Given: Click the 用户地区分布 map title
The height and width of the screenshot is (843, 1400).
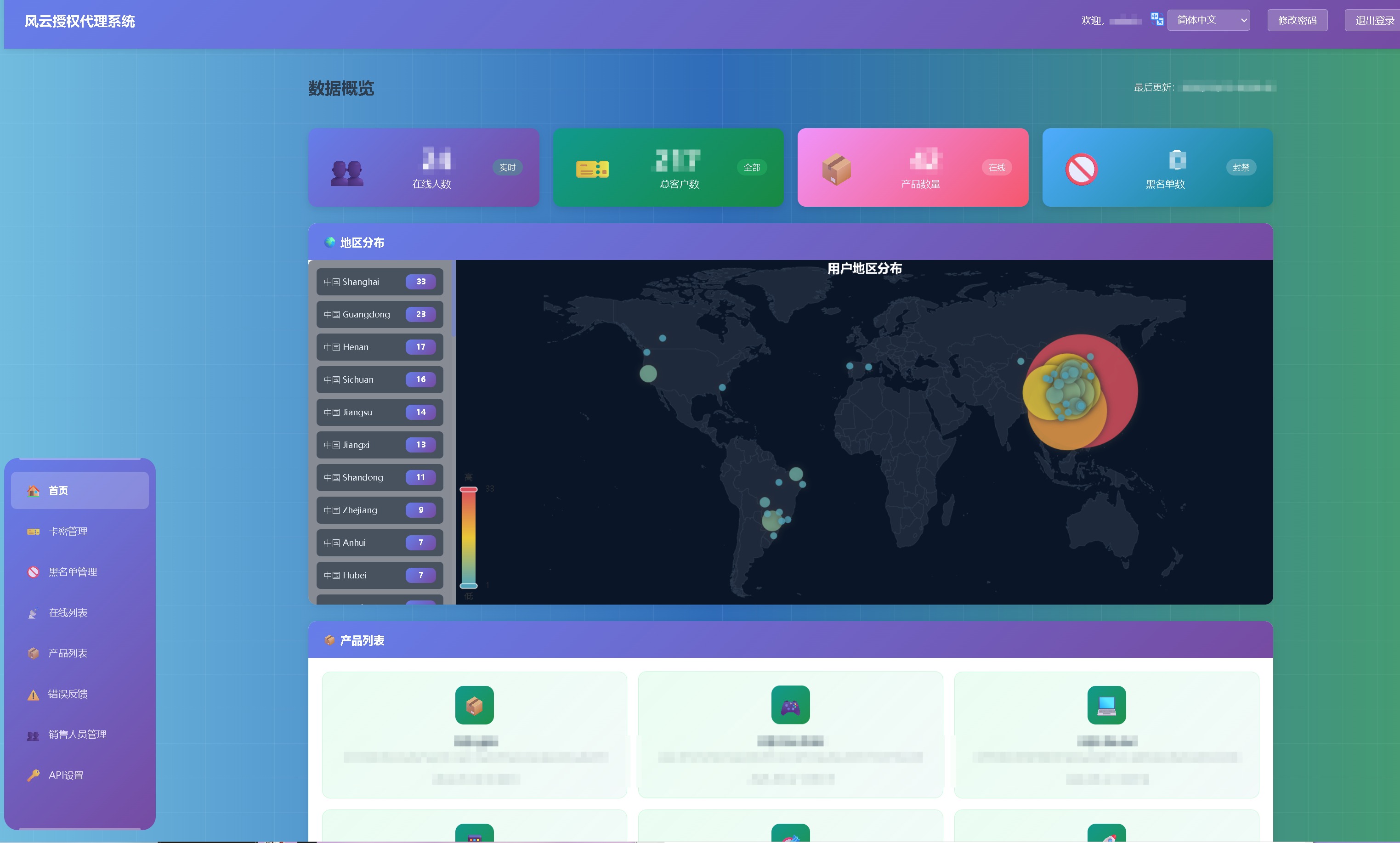Looking at the screenshot, I should (864, 268).
